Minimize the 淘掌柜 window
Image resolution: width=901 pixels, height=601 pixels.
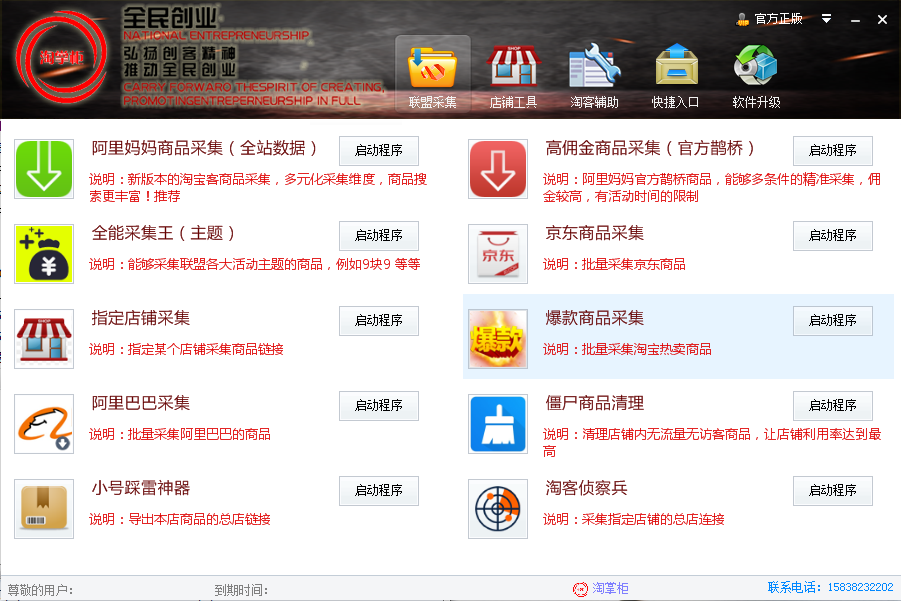[855, 20]
